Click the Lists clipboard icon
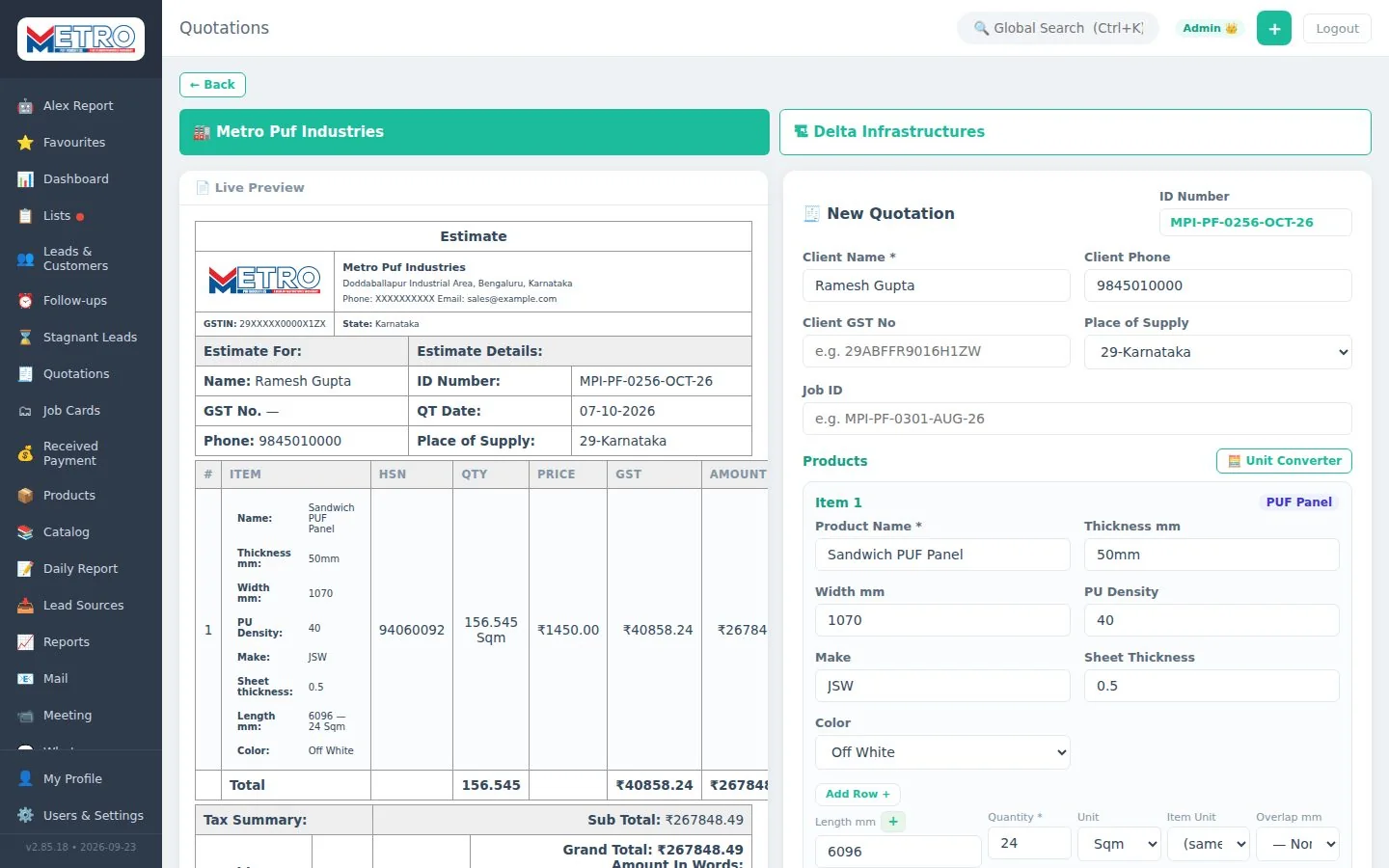Screen dimensions: 1389x868 point(25,216)
